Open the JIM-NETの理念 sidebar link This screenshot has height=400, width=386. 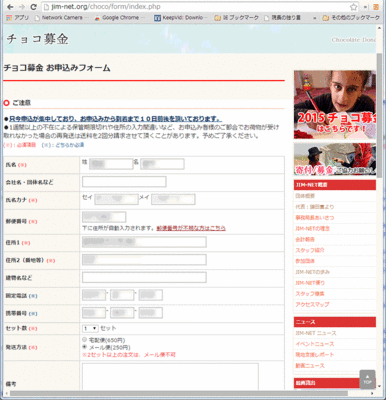coord(312,228)
